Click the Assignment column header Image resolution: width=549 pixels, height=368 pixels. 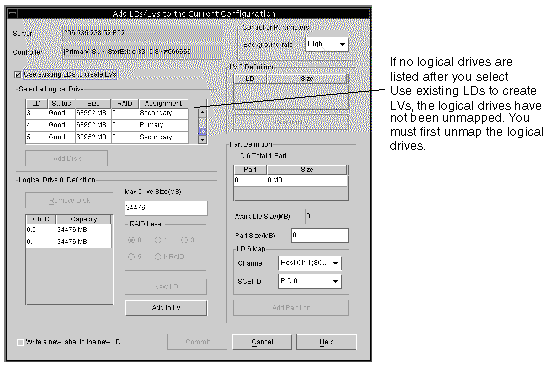(x=164, y=104)
